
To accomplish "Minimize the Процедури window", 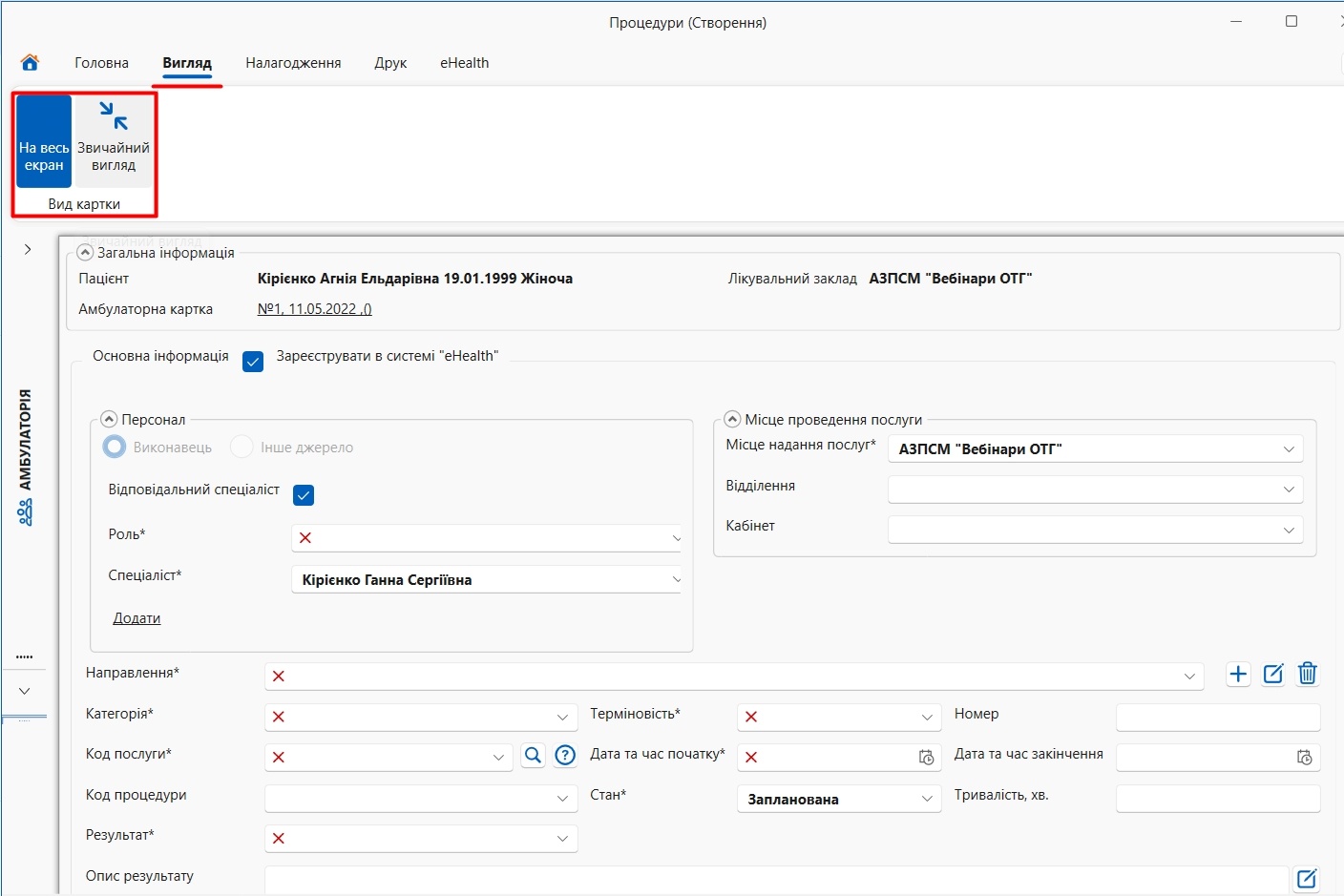I will pos(1236,21).
